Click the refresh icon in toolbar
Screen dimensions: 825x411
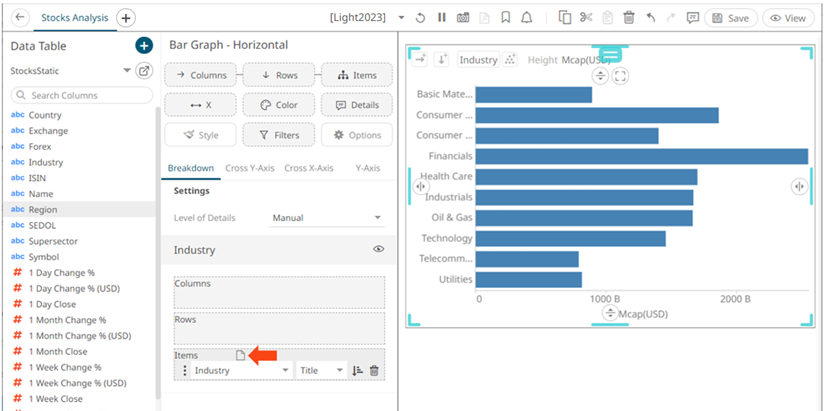(420, 18)
